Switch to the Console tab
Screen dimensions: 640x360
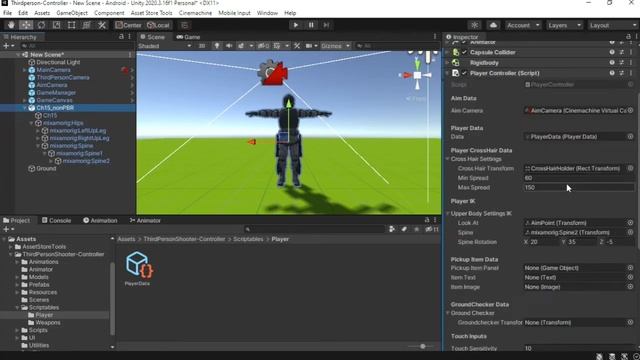coord(56,220)
